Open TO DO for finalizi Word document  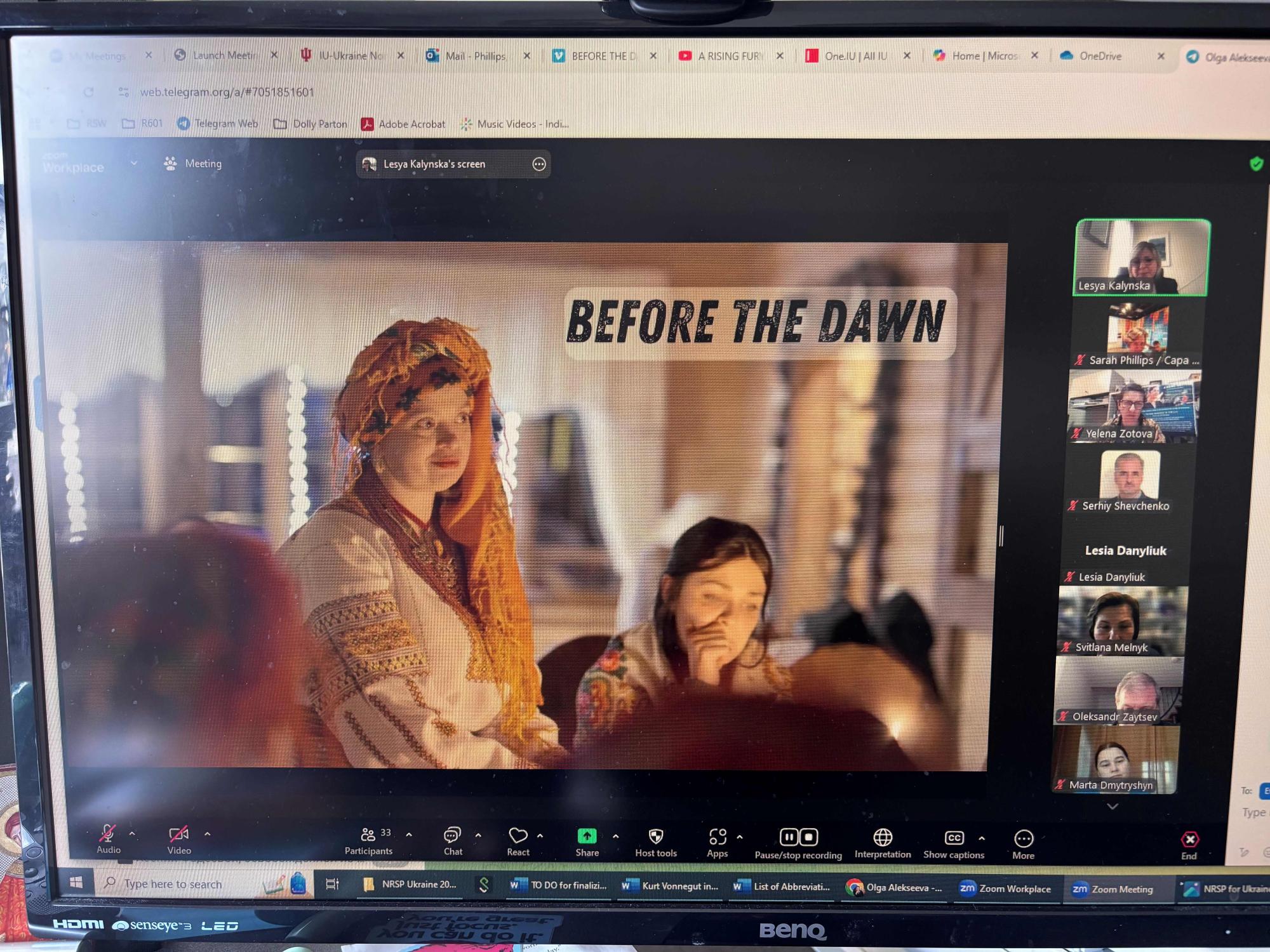pos(559,885)
